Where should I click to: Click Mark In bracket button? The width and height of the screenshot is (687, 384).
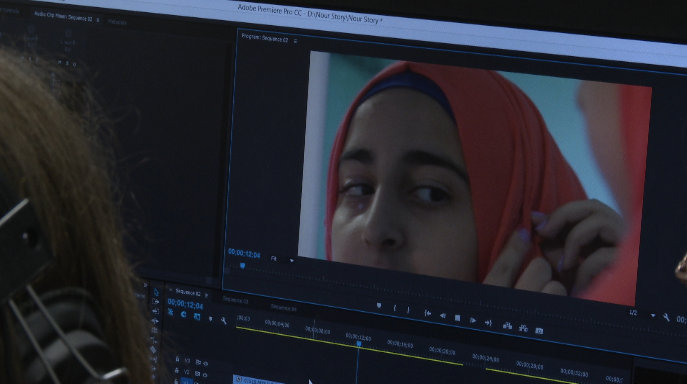point(394,308)
